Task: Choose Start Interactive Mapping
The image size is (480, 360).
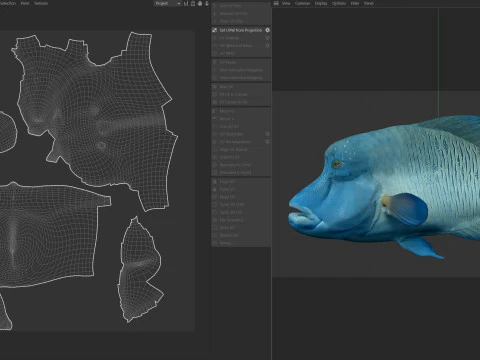Action: pyautogui.click(x=241, y=70)
